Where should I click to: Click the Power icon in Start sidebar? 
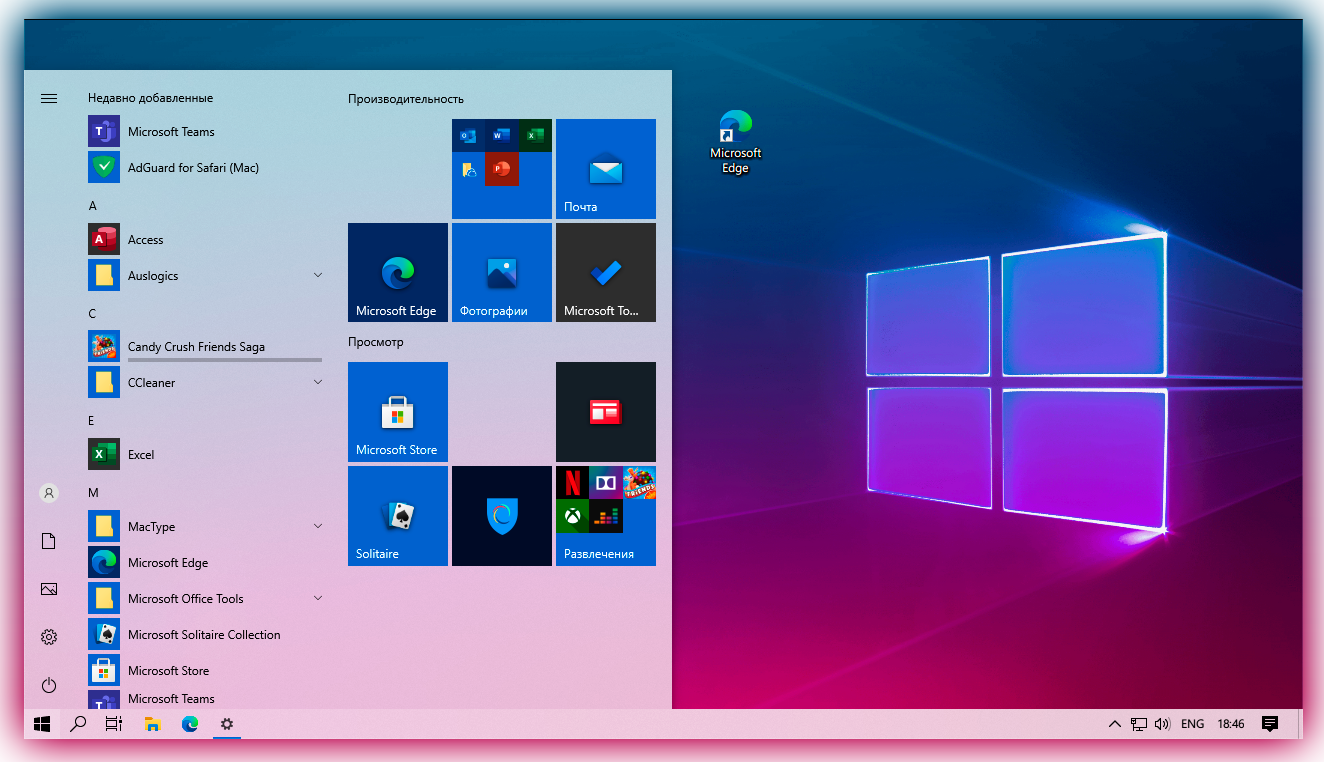[48, 685]
